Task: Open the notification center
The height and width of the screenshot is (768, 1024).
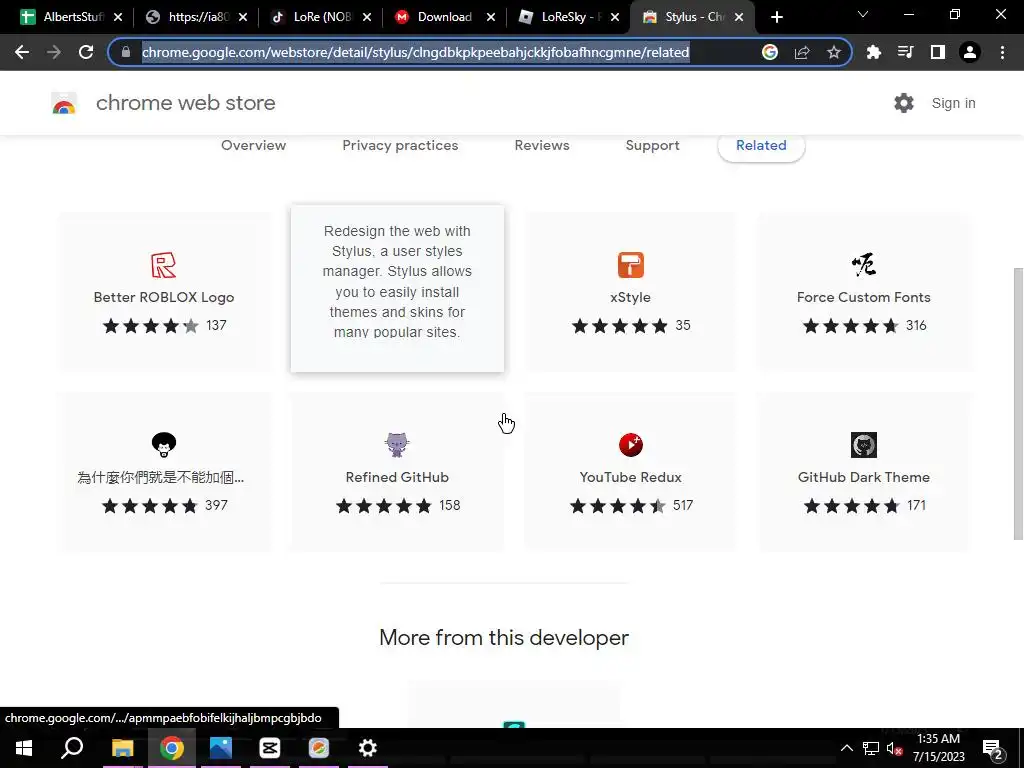Action: coord(993,749)
